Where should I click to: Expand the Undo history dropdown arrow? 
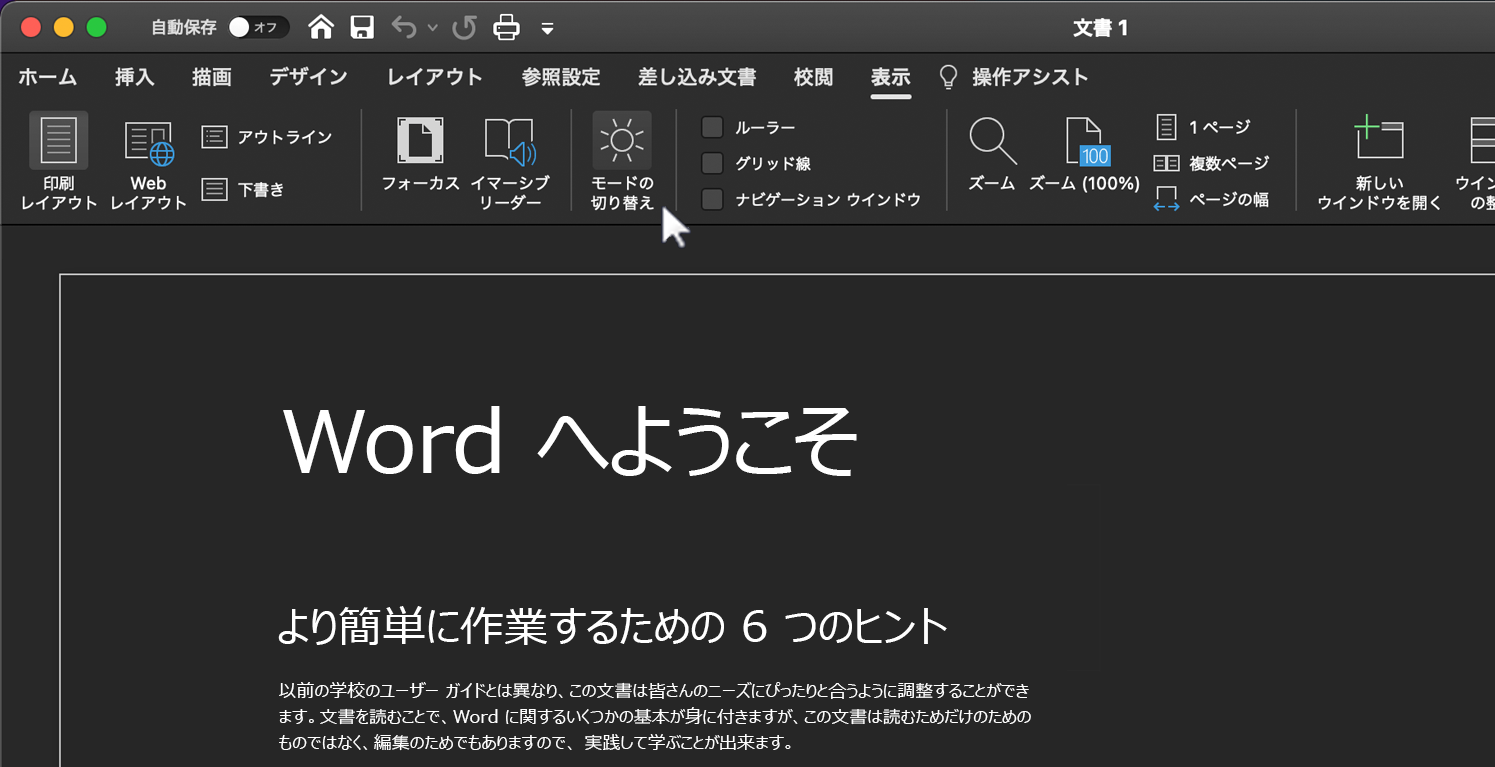(x=433, y=28)
